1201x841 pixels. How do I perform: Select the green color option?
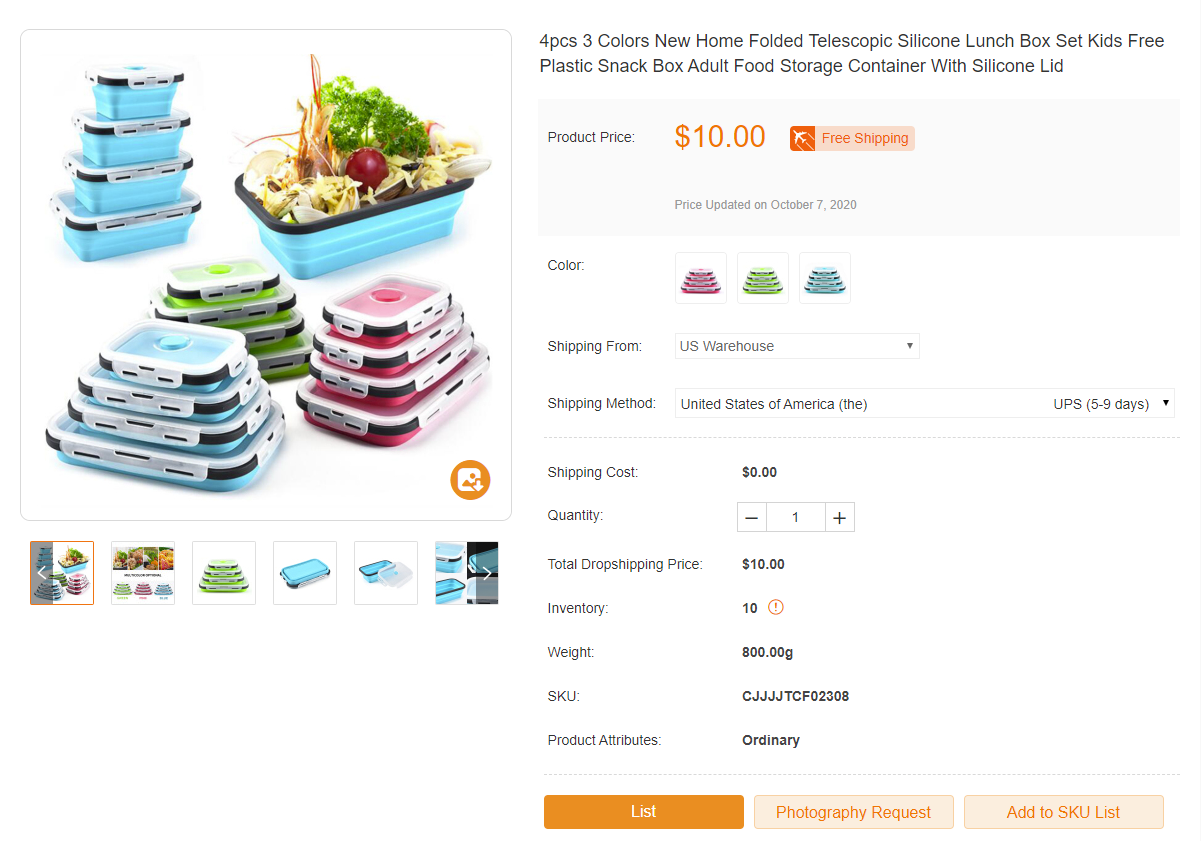coord(763,278)
